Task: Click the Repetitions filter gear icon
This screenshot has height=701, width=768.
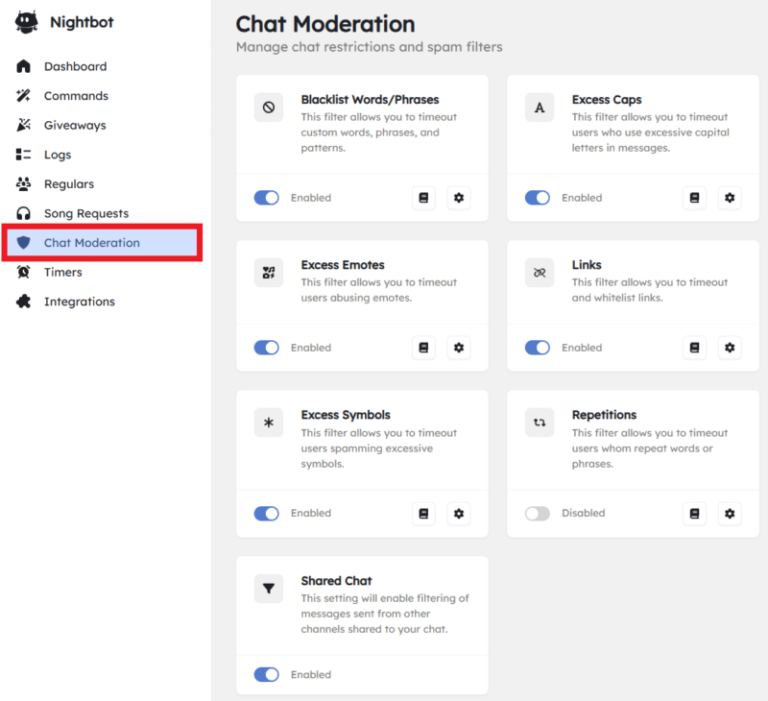Action: [x=730, y=513]
